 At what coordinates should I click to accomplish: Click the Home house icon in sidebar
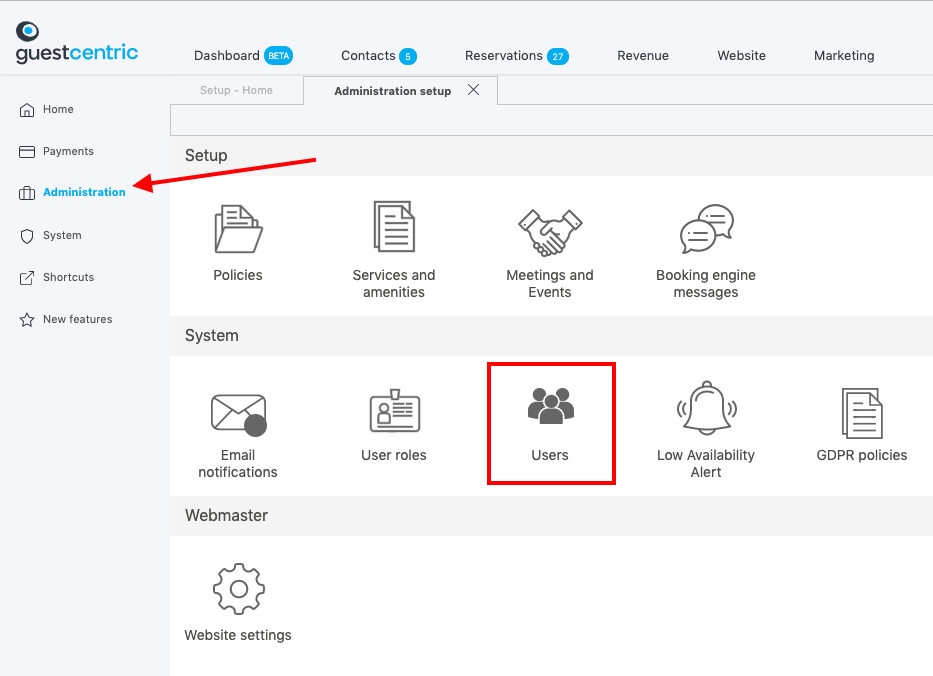tap(27, 109)
